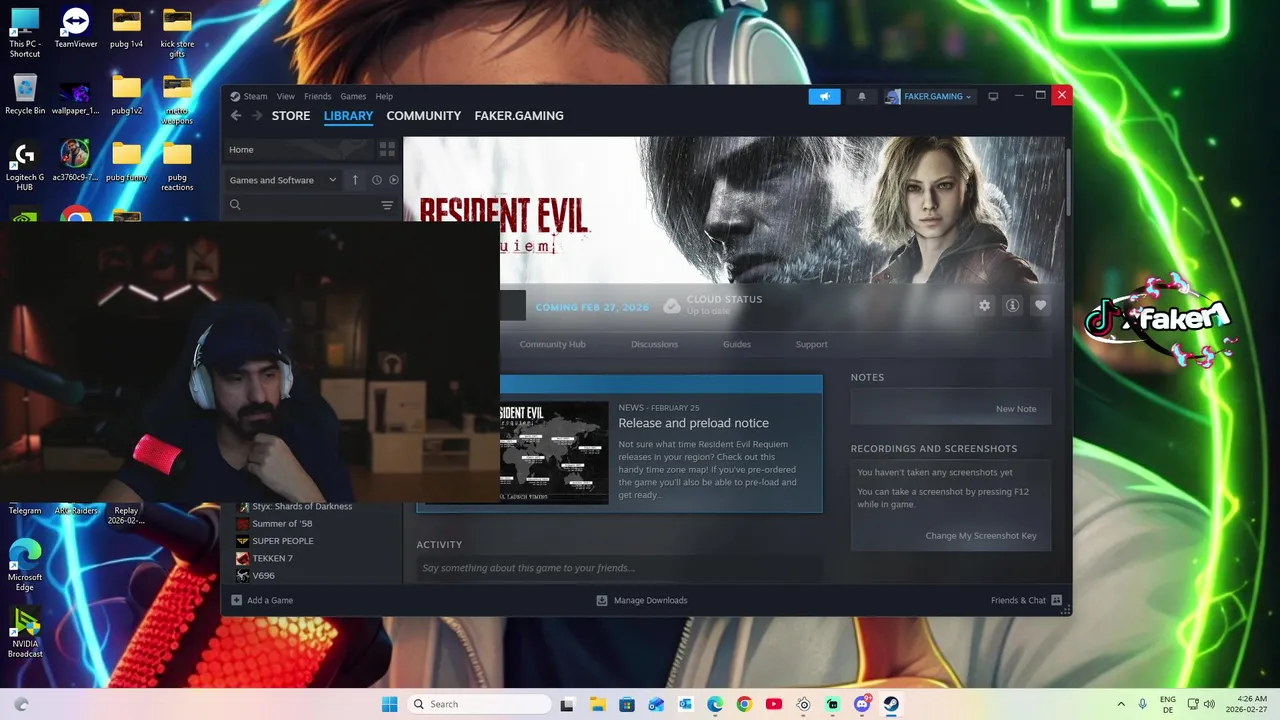Add Resident Evil Requiem to favorites heart
Image resolution: width=1280 pixels, height=720 pixels.
click(1040, 305)
